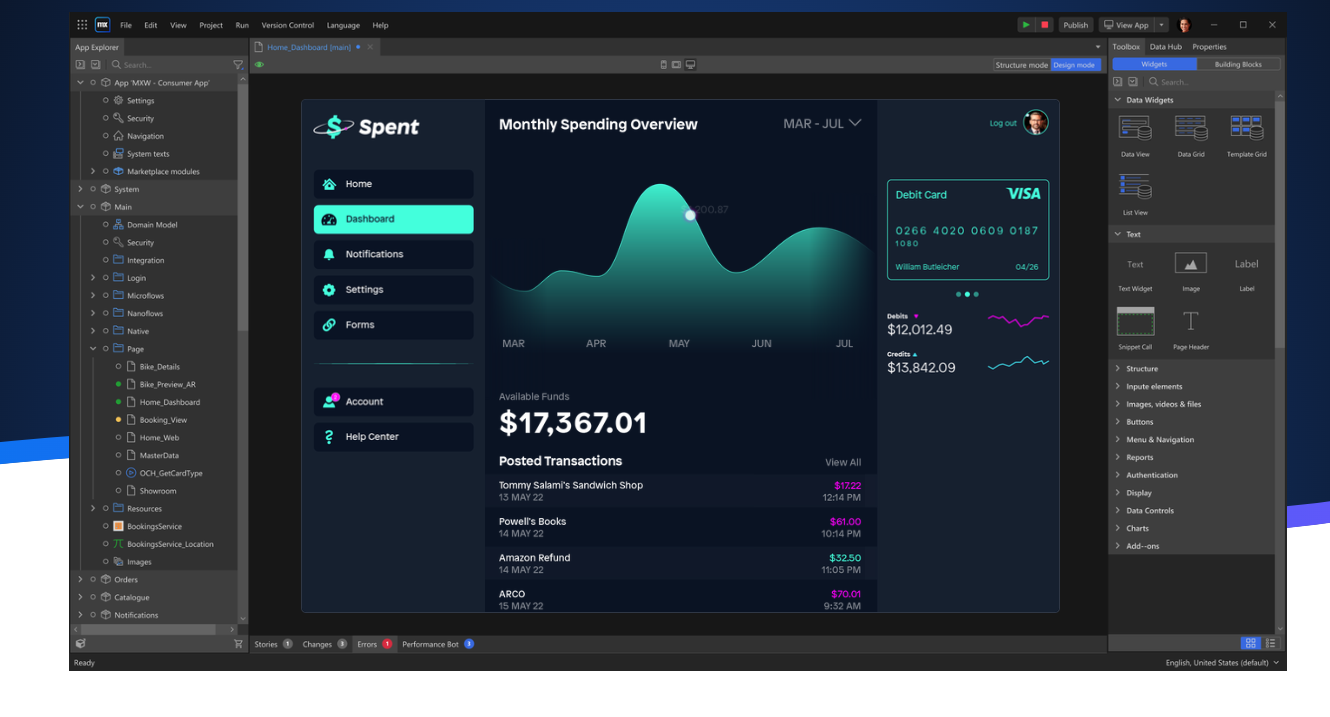Open the File menu

point(126,25)
